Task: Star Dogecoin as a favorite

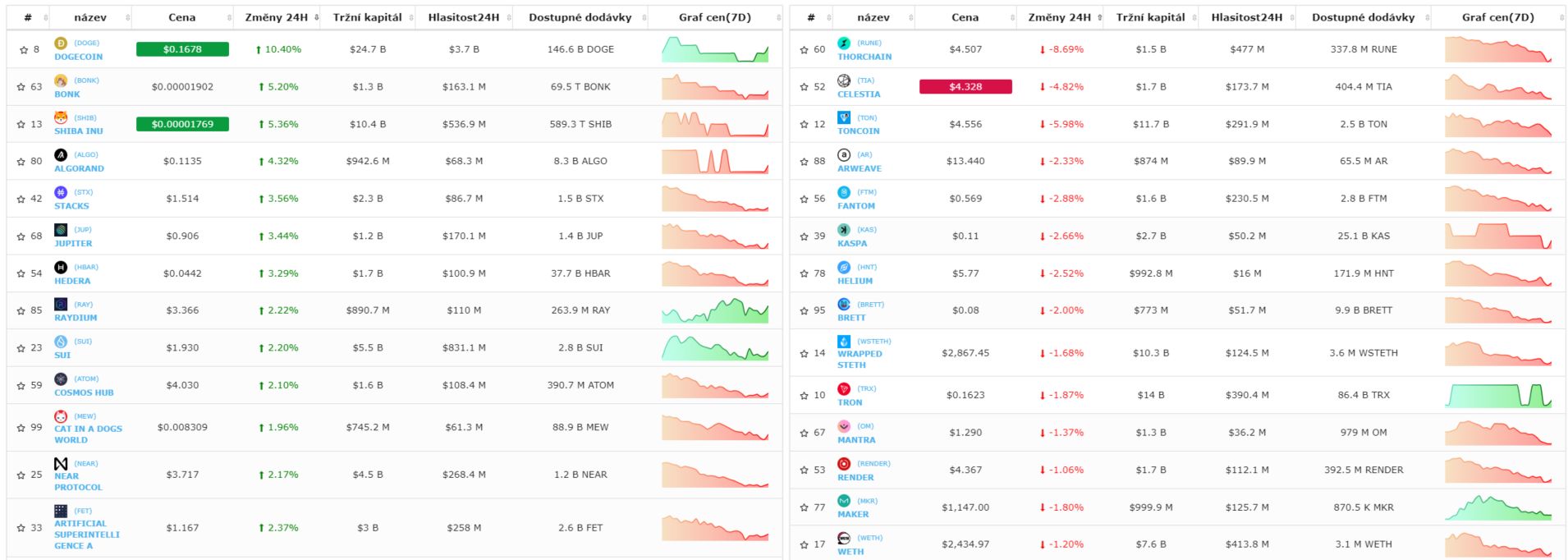Action: 24,49
